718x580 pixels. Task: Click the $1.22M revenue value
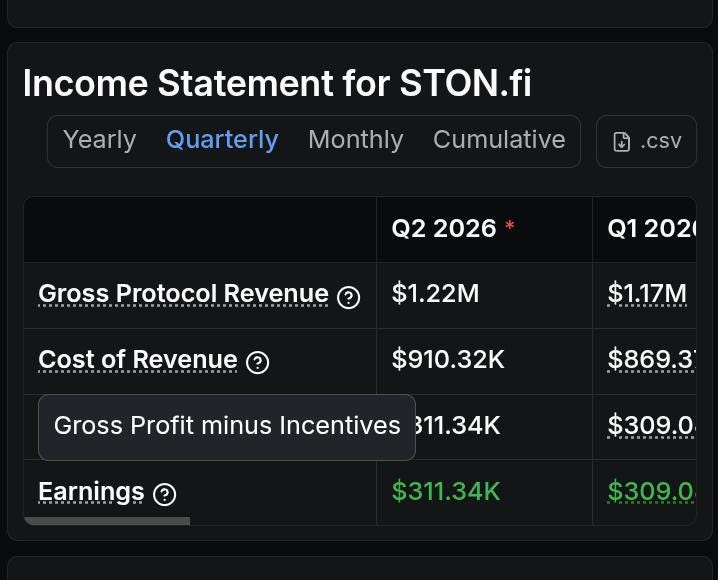(435, 293)
